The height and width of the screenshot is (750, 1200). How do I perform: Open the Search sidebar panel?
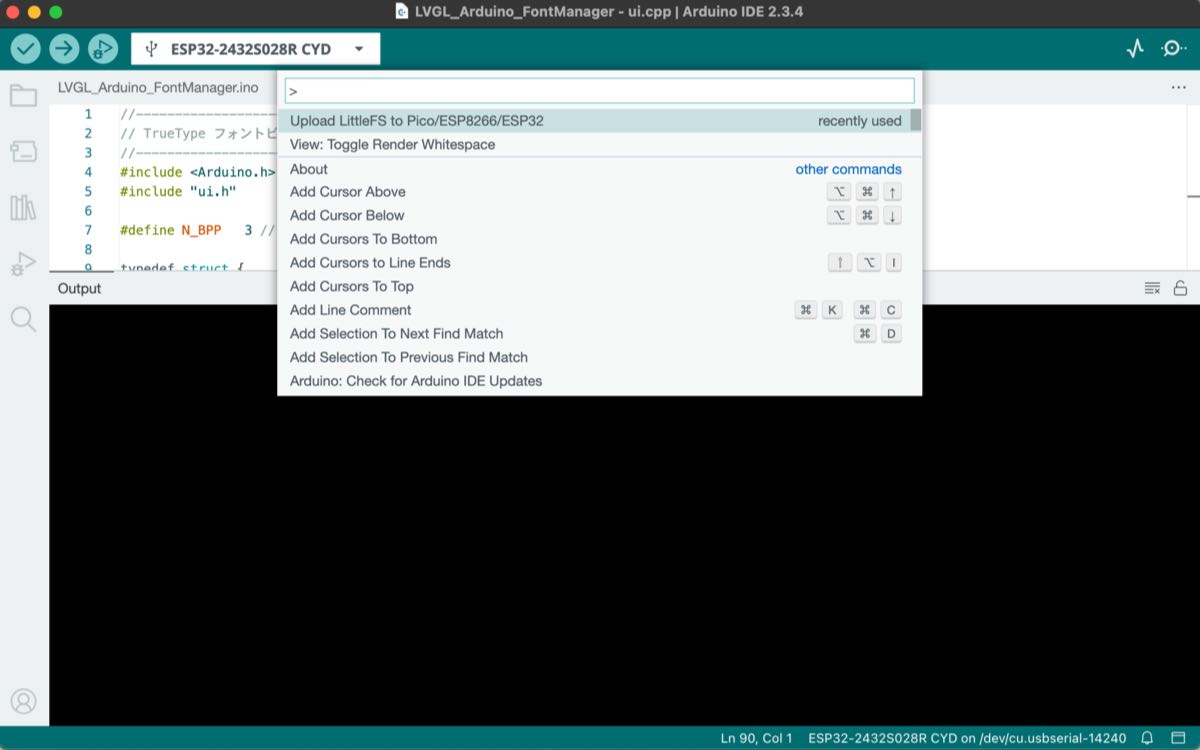pyautogui.click(x=23, y=319)
